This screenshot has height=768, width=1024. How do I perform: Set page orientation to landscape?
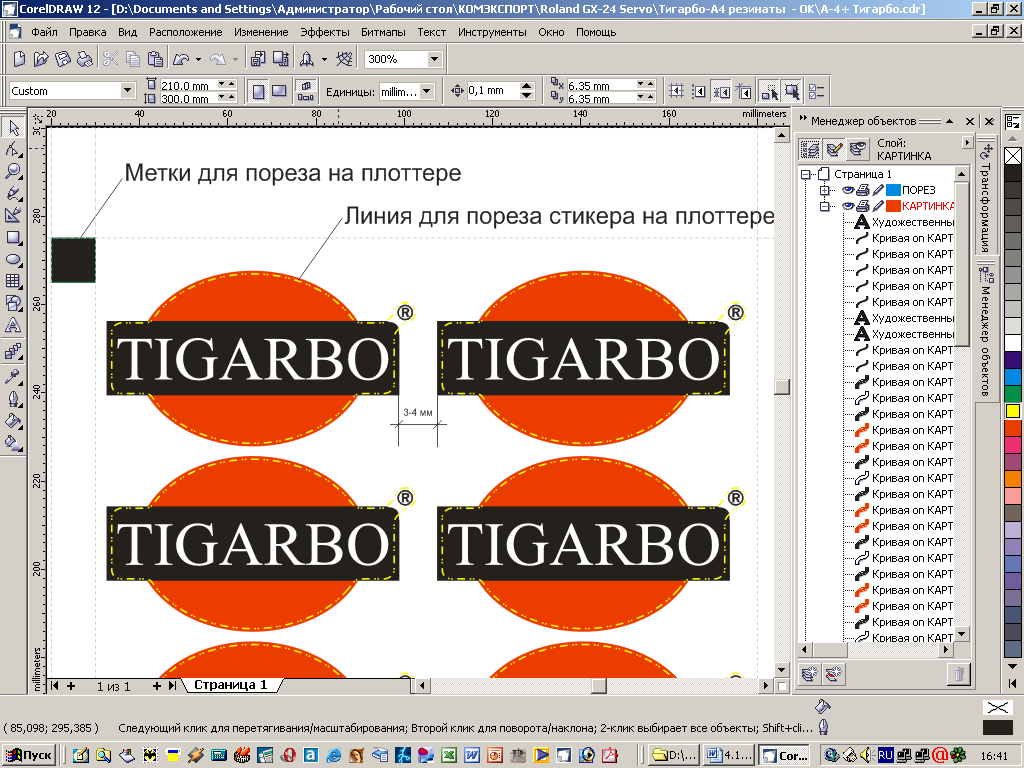coord(279,91)
